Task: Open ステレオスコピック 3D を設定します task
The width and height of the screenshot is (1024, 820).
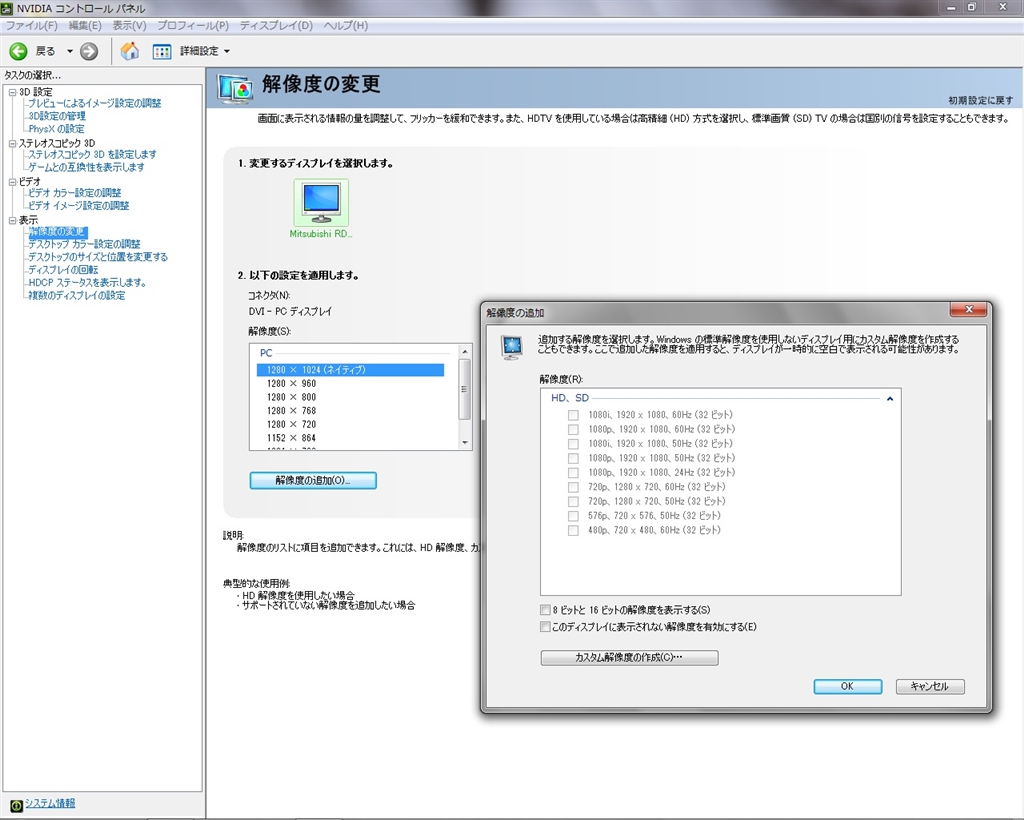Action: coord(92,154)
